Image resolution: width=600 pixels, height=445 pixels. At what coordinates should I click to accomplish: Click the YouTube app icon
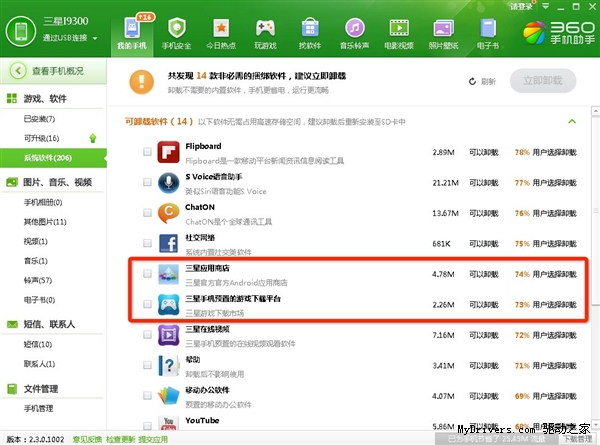[168, 423]
